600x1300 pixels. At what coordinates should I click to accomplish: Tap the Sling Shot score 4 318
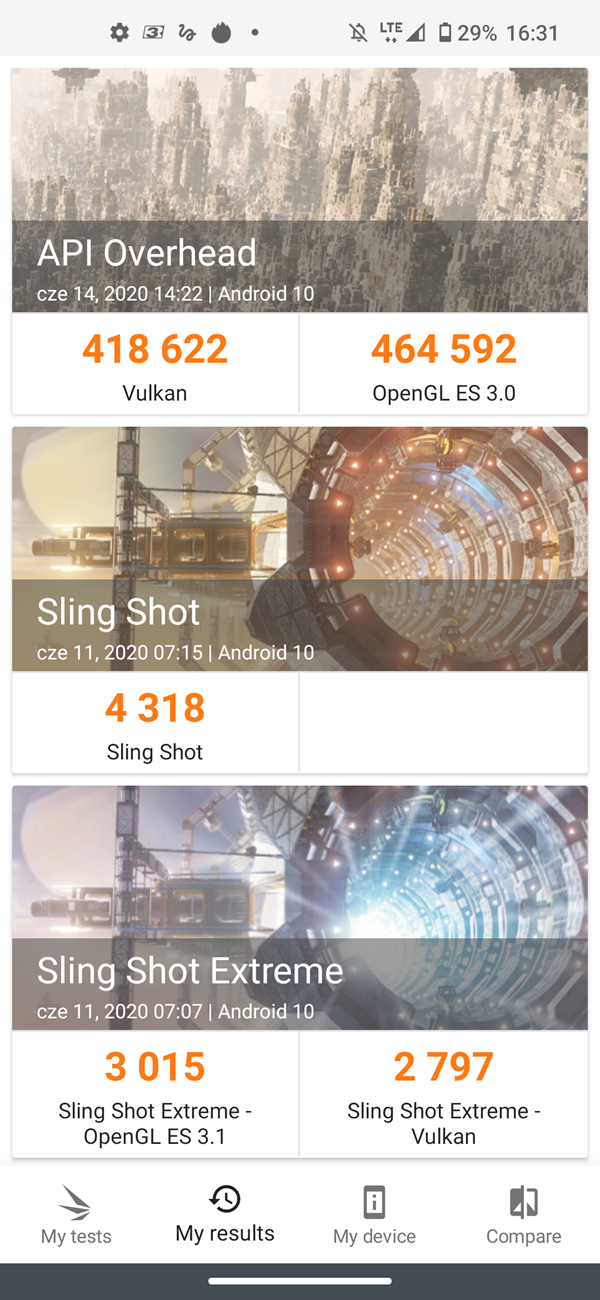pyautogui.click(x=155, y=708)
